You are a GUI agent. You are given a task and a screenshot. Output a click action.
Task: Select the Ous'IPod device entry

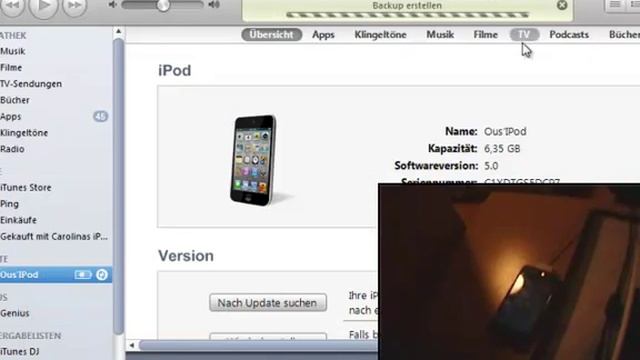coord(56,275)
